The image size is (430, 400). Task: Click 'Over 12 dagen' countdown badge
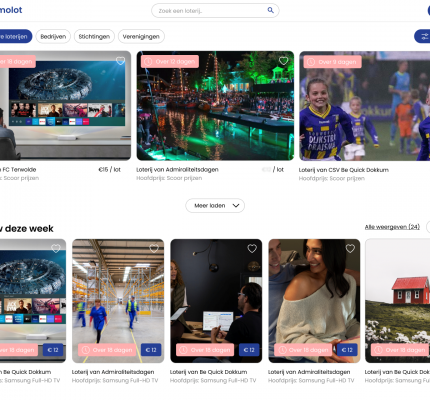tap(170, 62)
